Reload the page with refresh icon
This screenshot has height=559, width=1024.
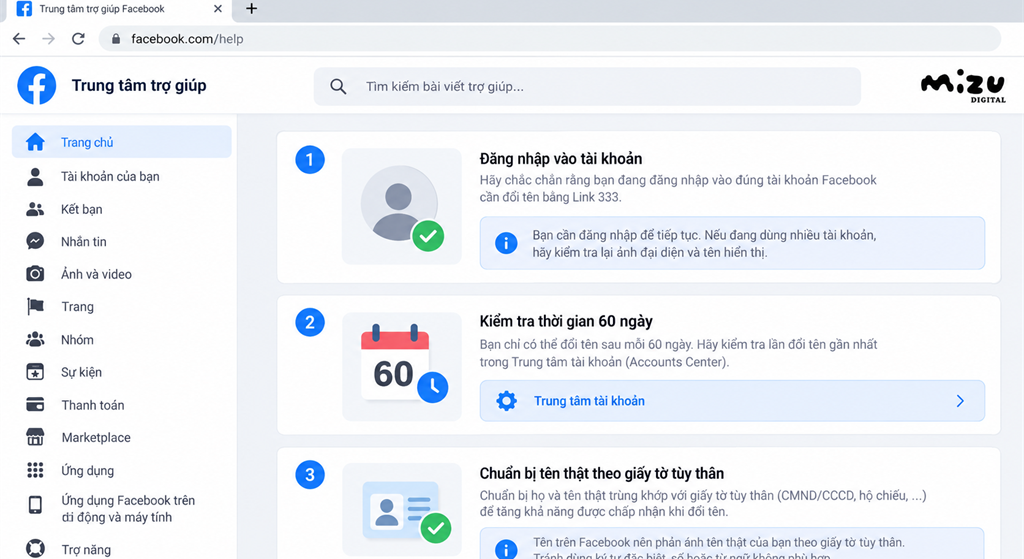point(78,39)
